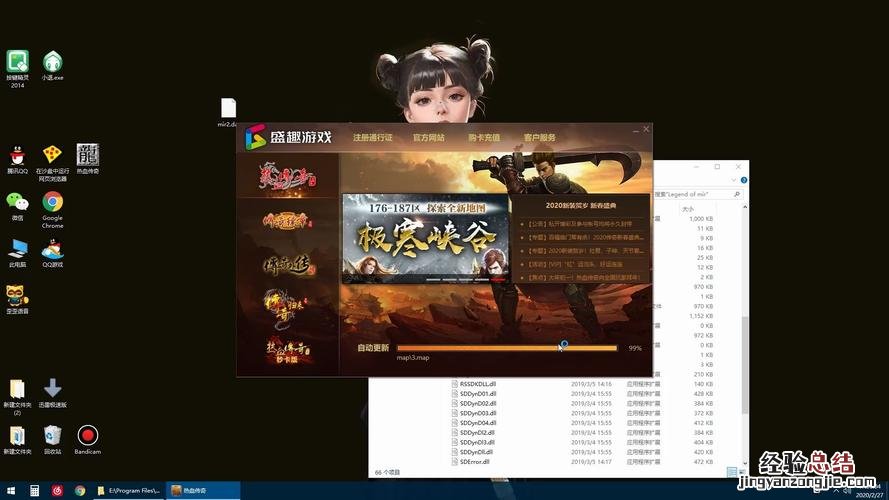Select the Bandicam recorder desktop icon

pyautogui.click(x=88, y=436)
